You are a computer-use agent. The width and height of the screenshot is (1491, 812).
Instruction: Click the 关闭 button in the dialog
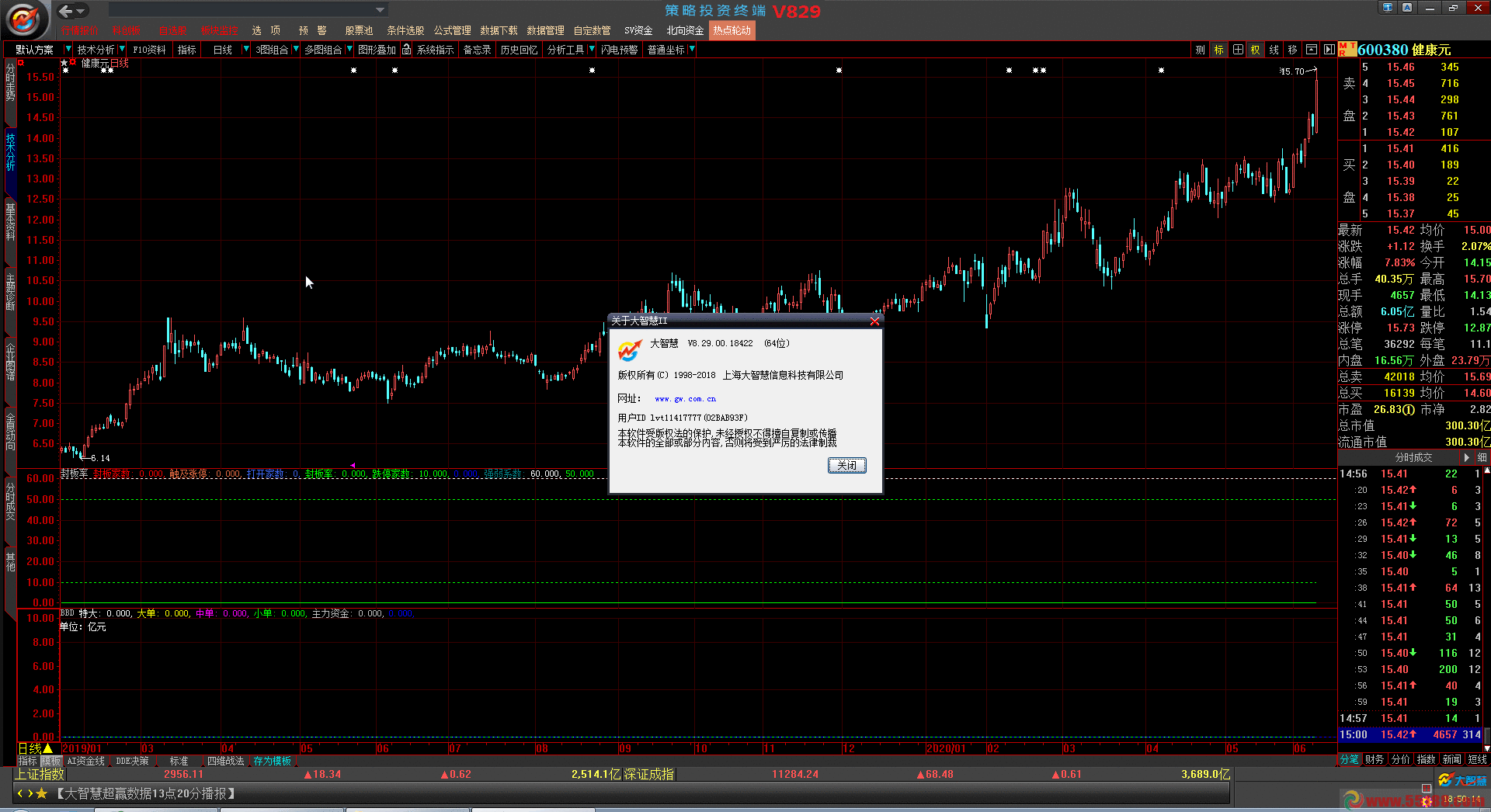coord(846,465)
